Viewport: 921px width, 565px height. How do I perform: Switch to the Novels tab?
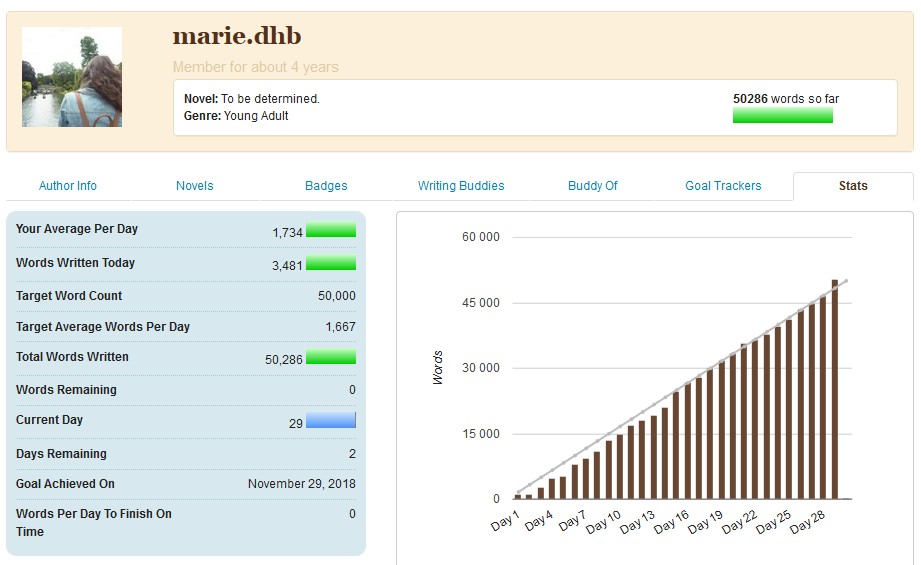(x=194, y=186)
